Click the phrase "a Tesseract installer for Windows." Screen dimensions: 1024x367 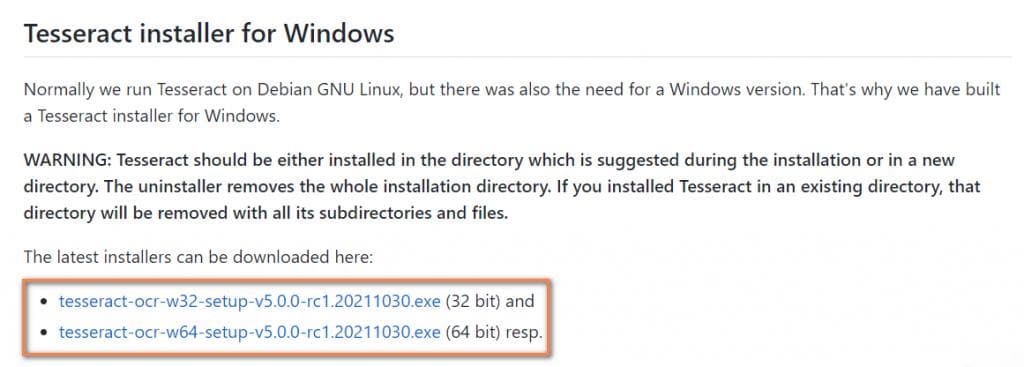point(152,118)
